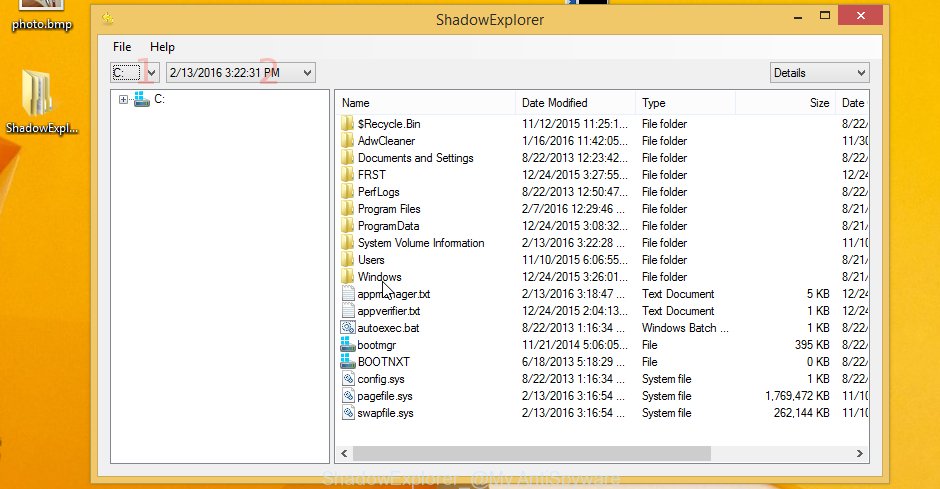Click the Windows folder icon
The height and width of the screenshot is (489, 940).
(348, 277)
